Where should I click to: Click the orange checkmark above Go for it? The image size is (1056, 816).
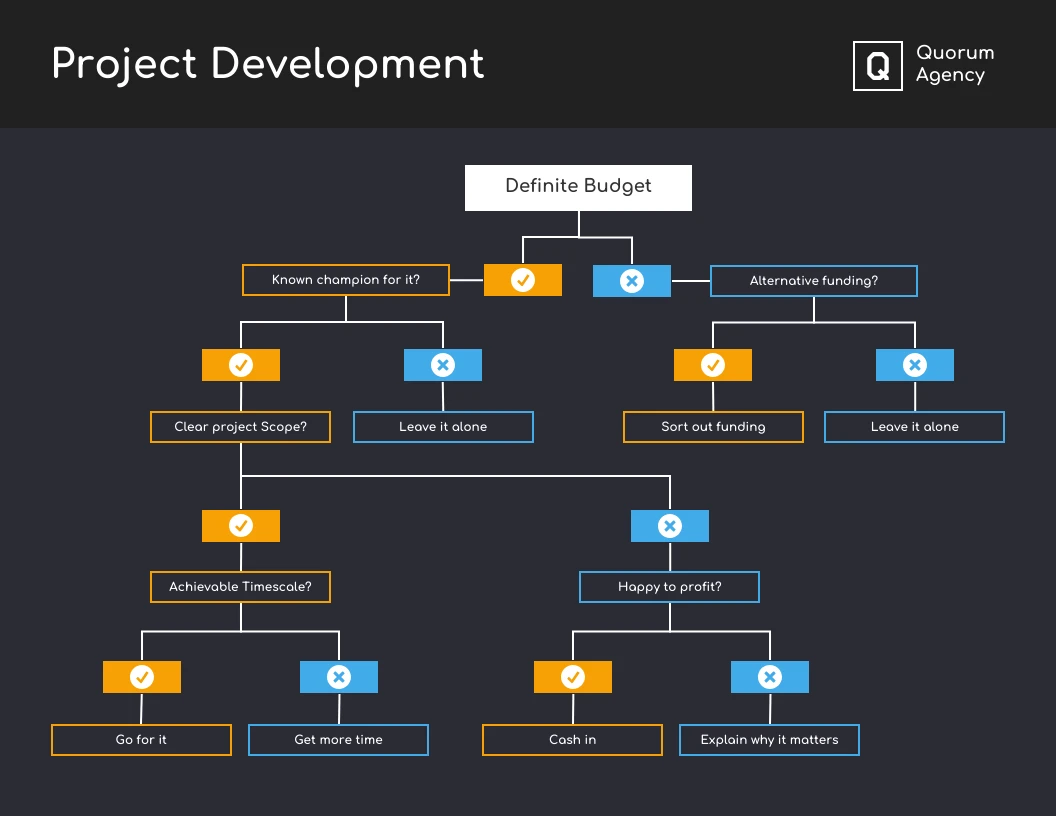pyautogui.click(x=141, y=676)
